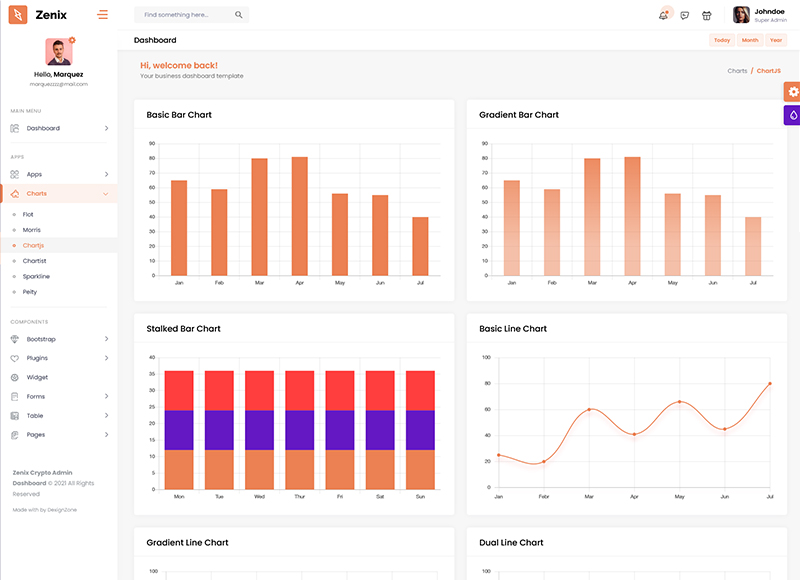
Task: Open the orange settings gear panel
Action: pyautogui.click(x=792, y=91)
